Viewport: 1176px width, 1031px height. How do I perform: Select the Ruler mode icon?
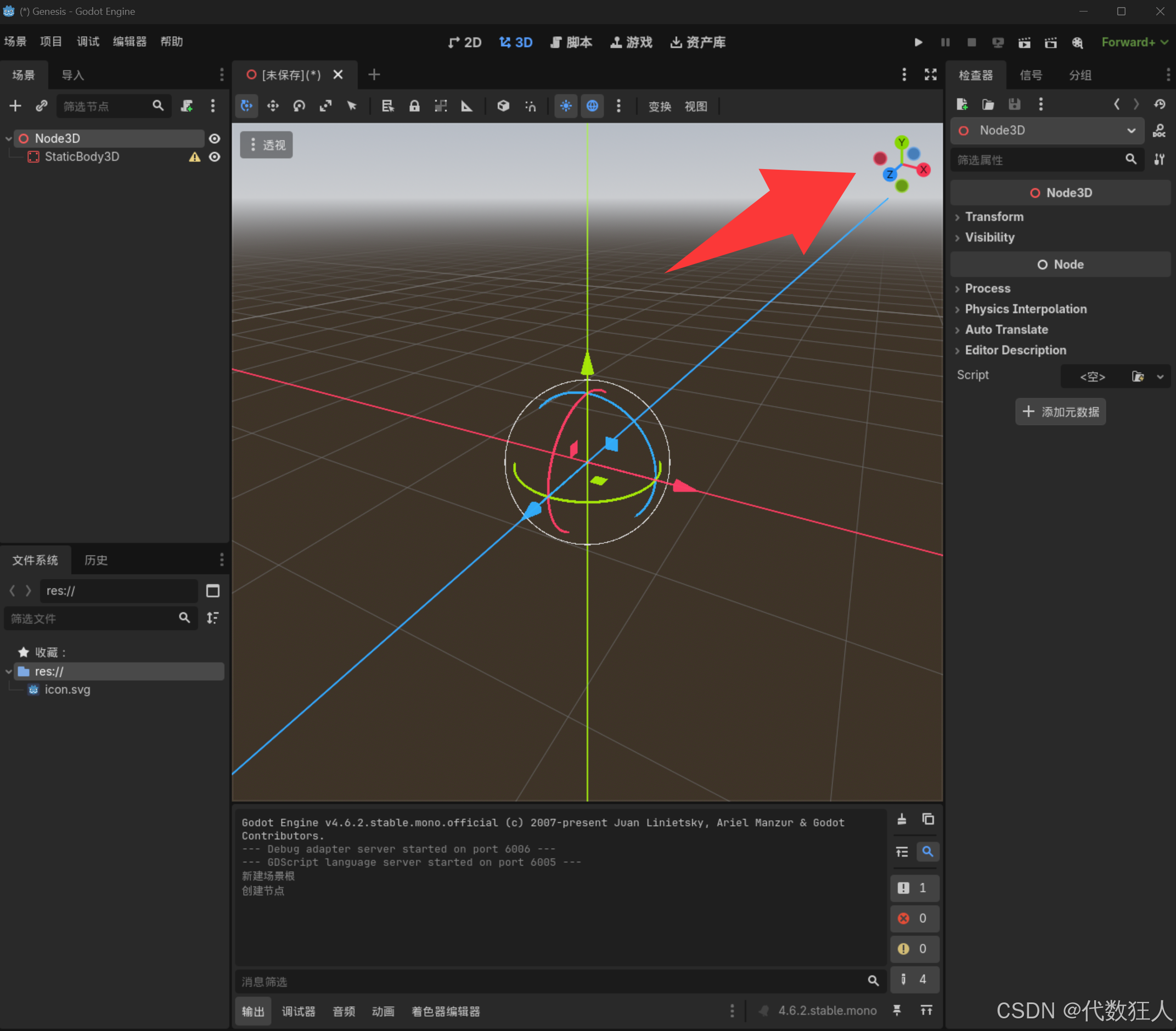pyautogui.click(x=467, y=106)
